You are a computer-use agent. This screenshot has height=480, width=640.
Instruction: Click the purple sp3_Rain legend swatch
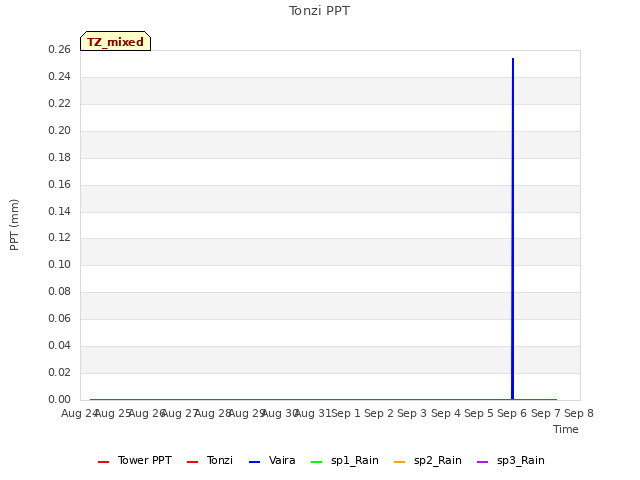point(482,462)
